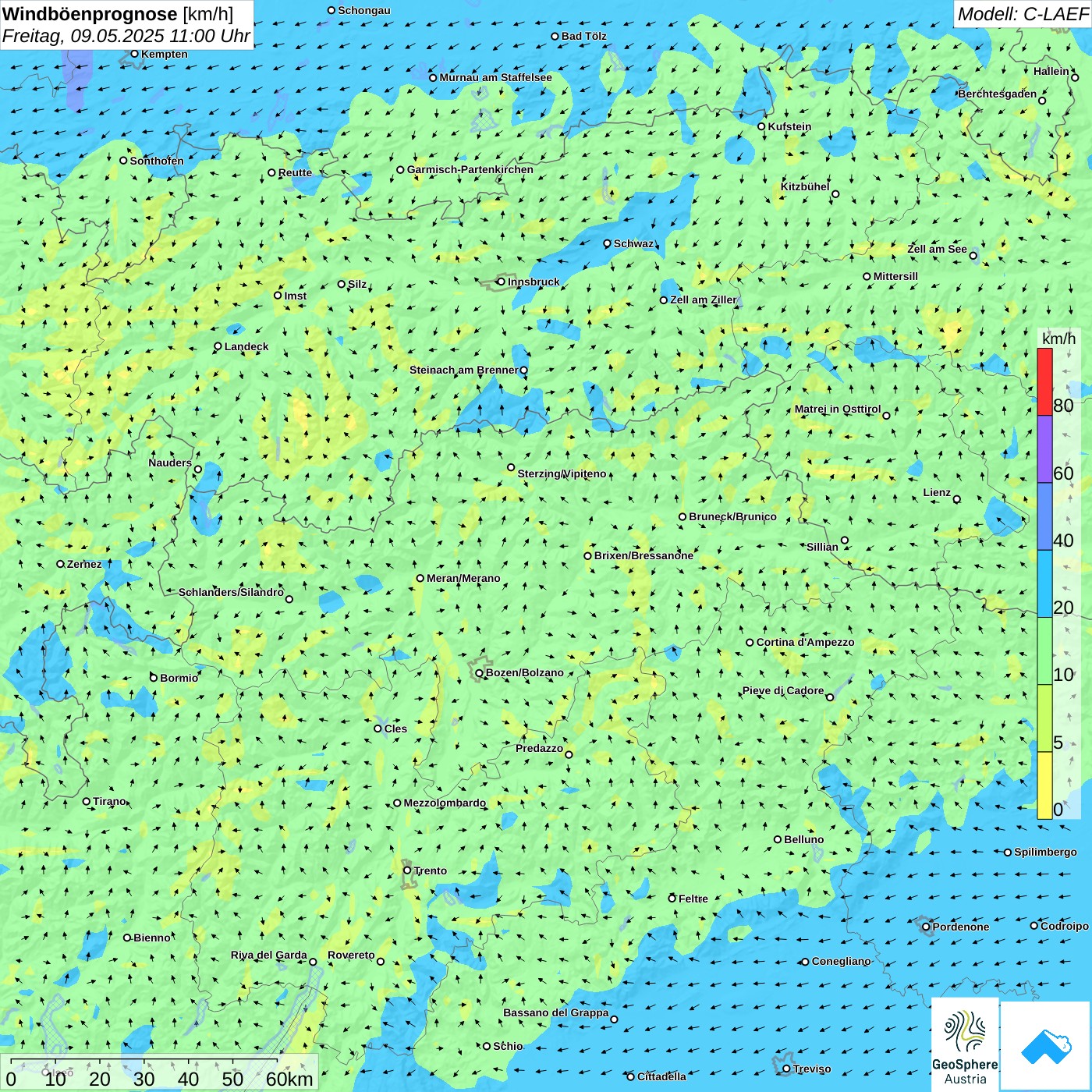Select the Kufstein location marker
The image size is (1092, 1092).
tap(762, 126)
